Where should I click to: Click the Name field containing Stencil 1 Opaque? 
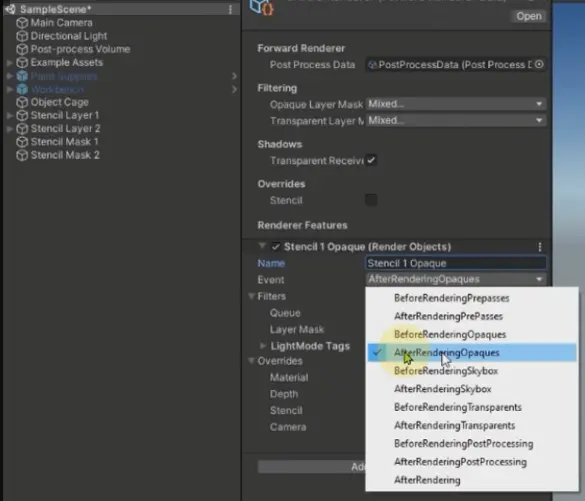456,263
